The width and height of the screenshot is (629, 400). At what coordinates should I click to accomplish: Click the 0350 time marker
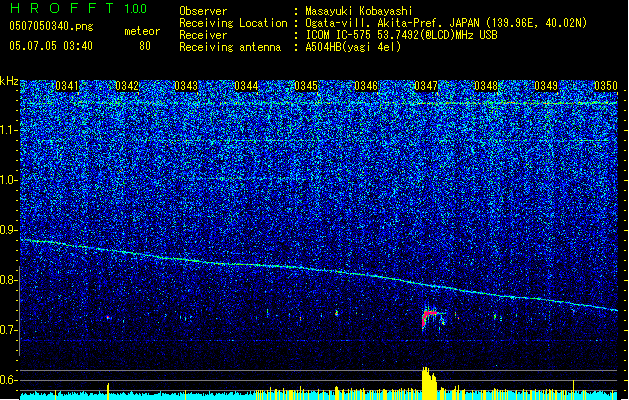(606, 86)
